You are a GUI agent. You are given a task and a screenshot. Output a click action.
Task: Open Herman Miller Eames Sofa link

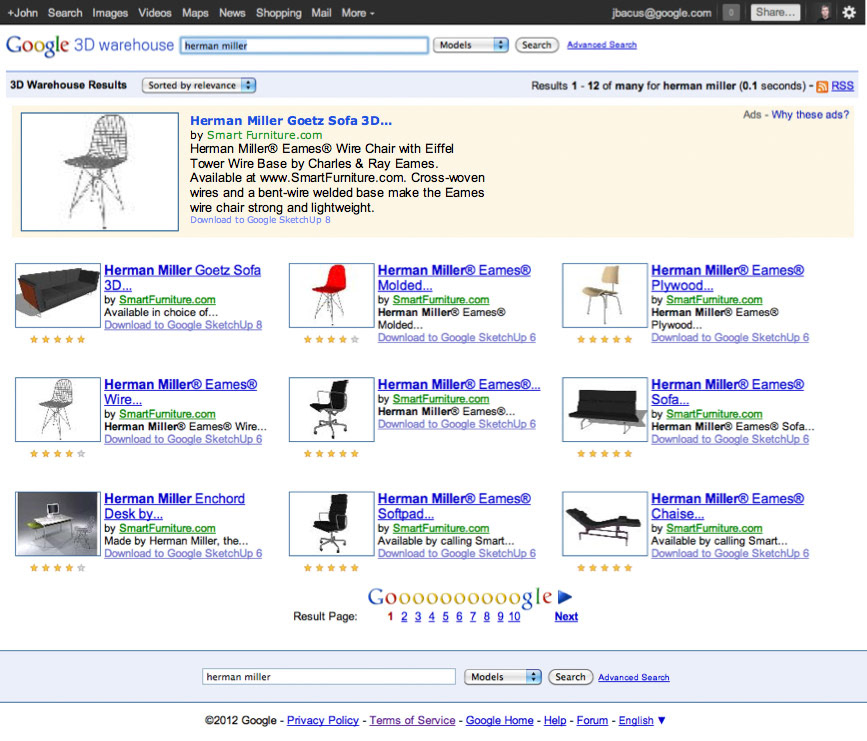click(x=727, y=392)
